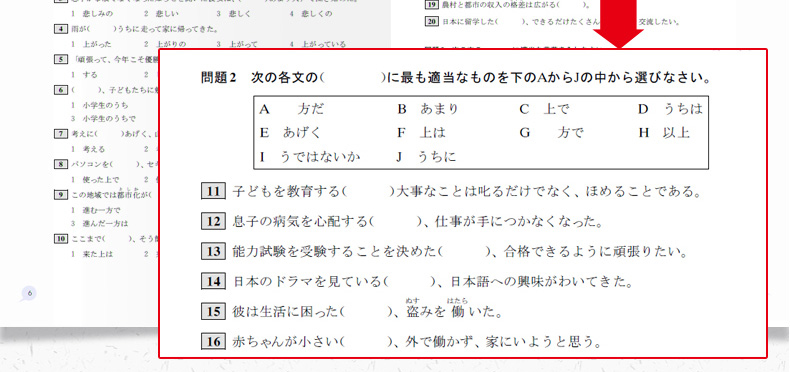Image resolution: width=790 pixels, height=372 pixels.
Task: Click the blank in question 15 after '困った'
Action: click(366, 312)
